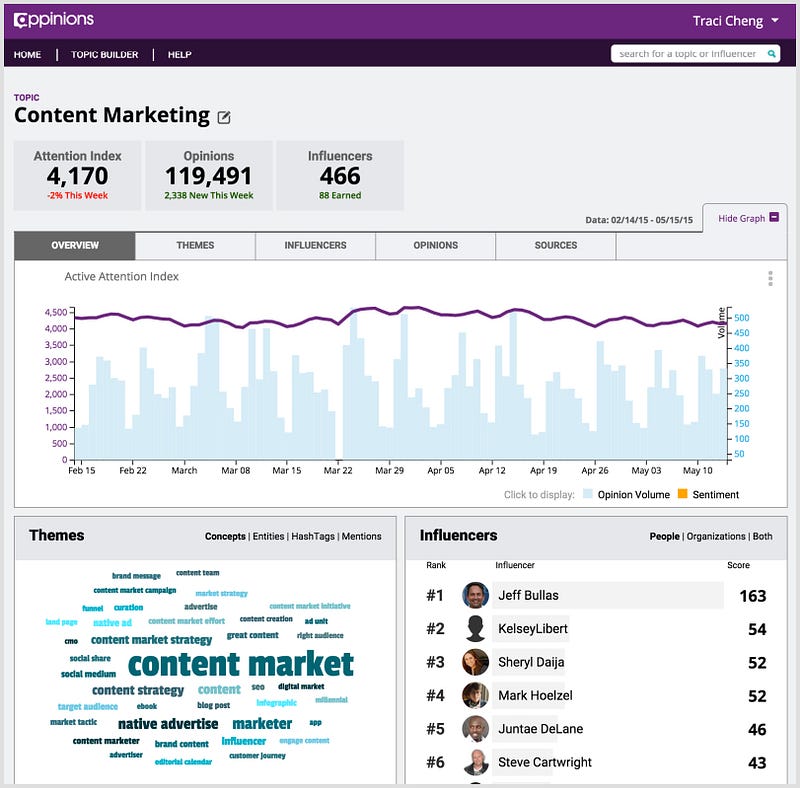The height and width of the screenshot is (788, 800).
Task: Toggle Opinion Volume display swatch
Action: 588,494
